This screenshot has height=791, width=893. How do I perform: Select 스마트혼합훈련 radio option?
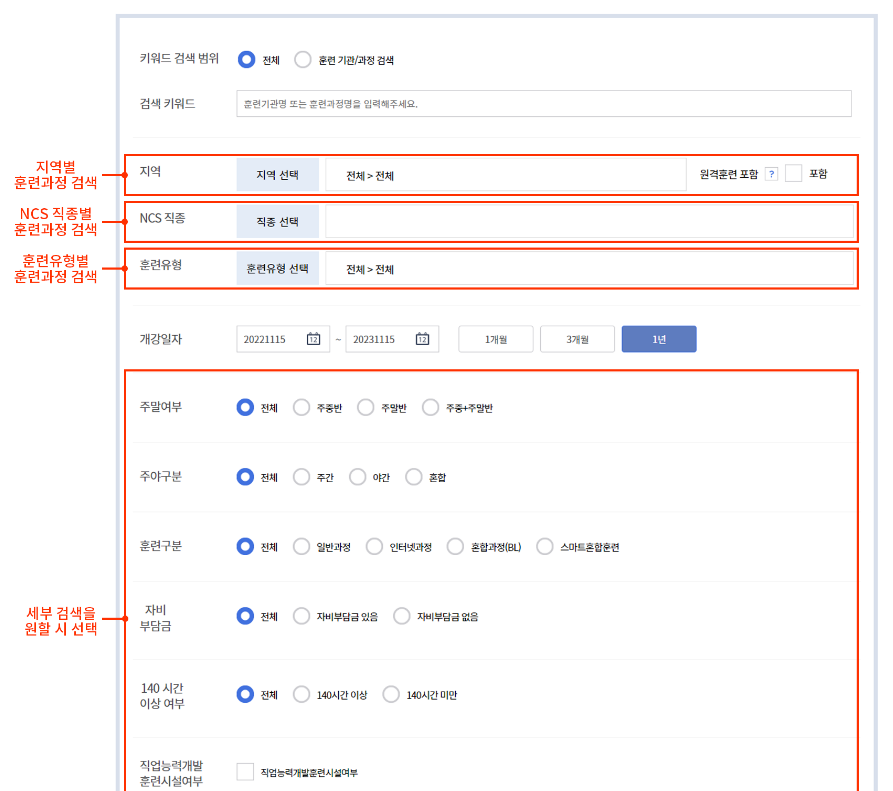(x=544, y=546)
